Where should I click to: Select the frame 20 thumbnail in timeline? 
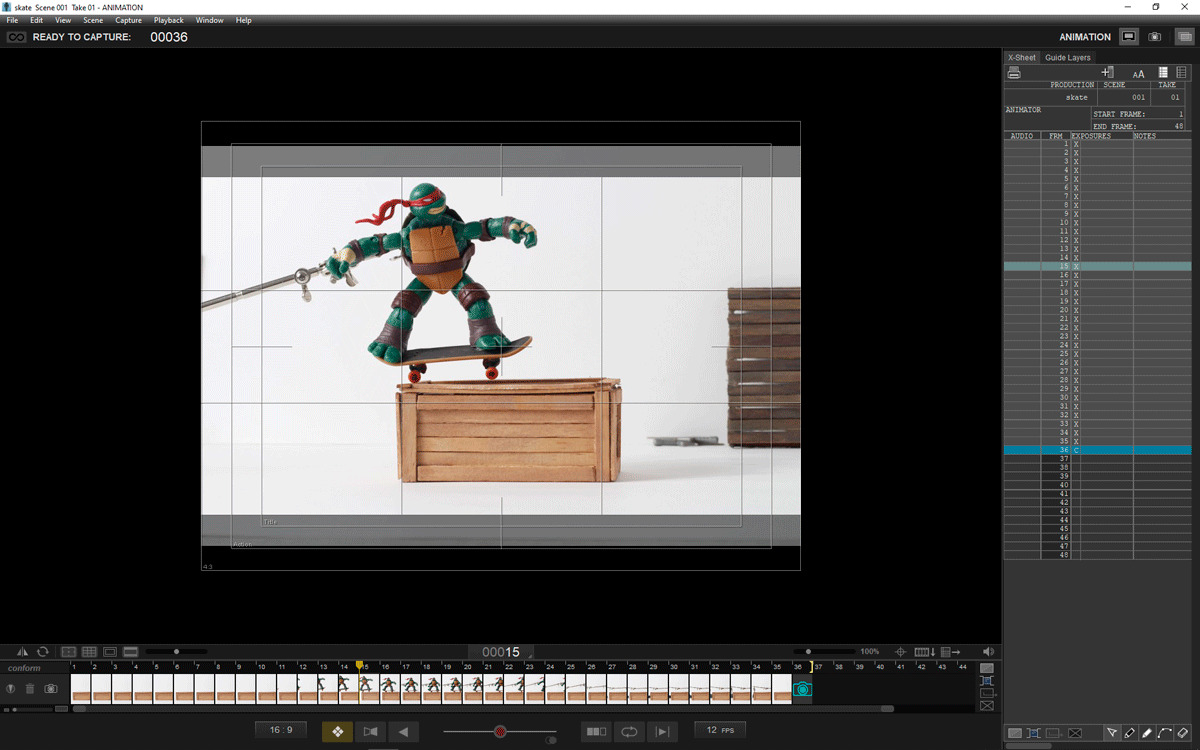point(474,688)
